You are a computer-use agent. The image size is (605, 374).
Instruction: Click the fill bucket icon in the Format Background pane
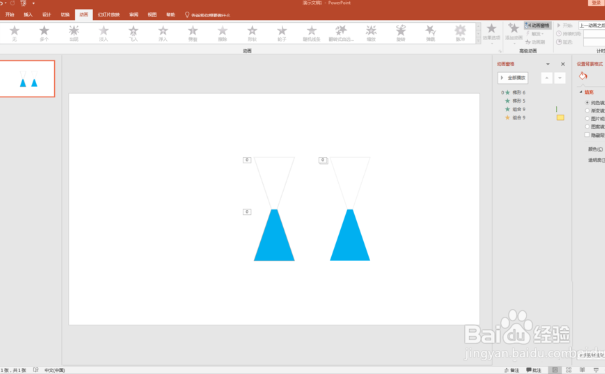pos(583,76)
